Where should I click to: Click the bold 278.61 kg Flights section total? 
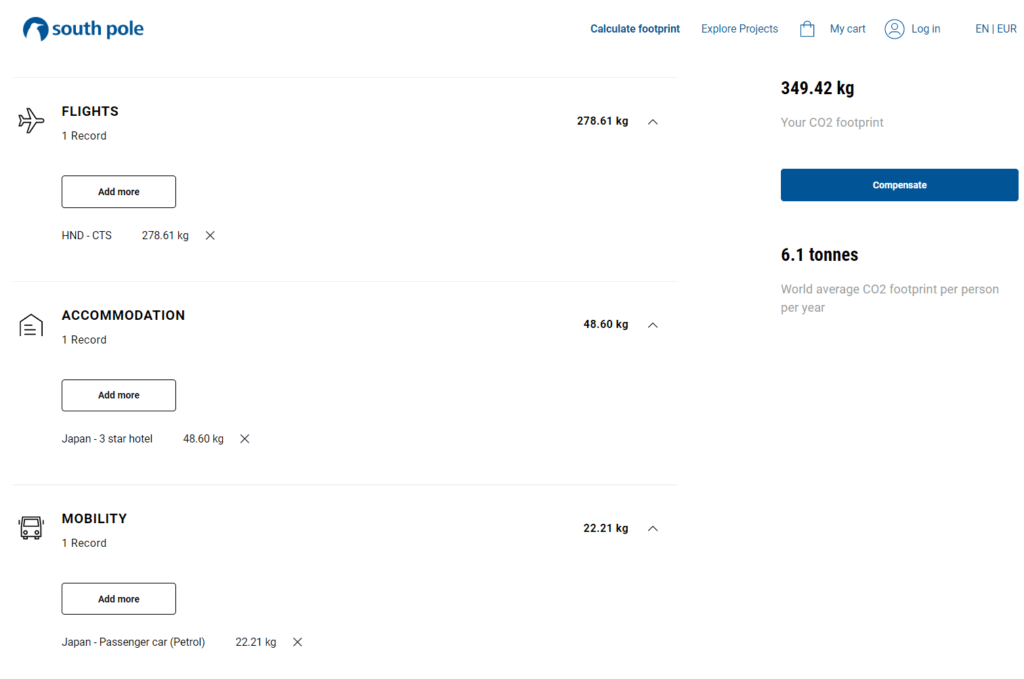(602, 121)
